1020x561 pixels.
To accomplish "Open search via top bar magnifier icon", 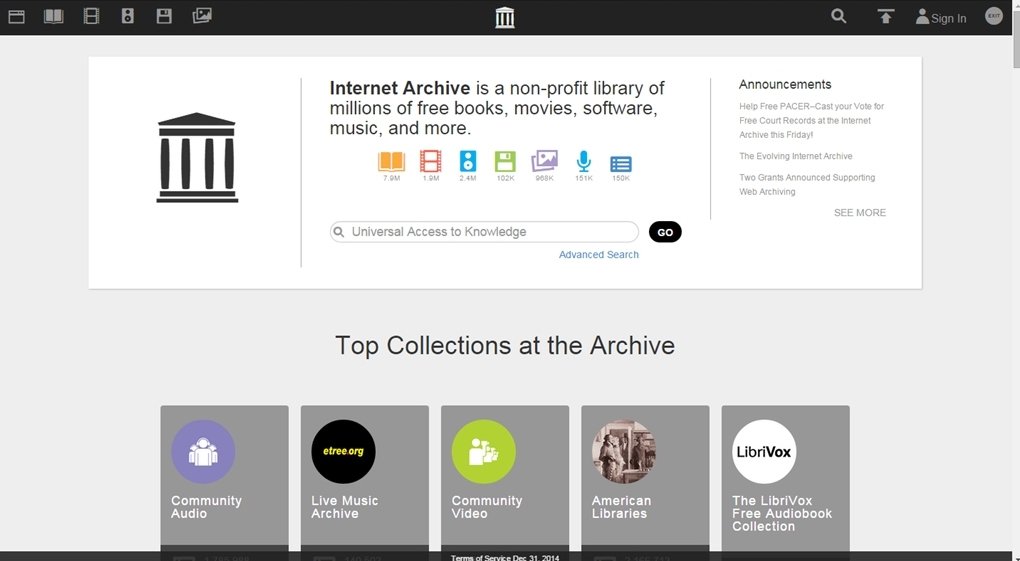I will click(839, 16).
